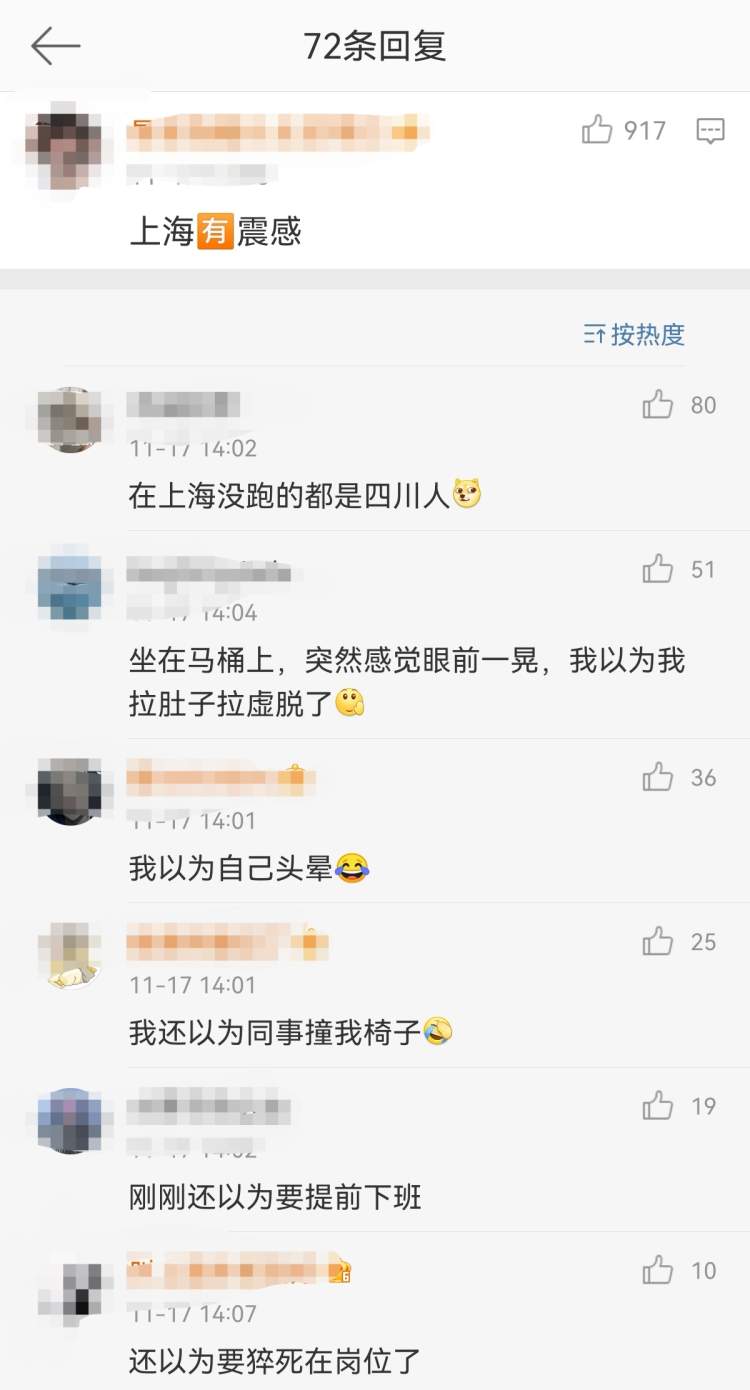Tap the comment 我还以为同事撞我椅子
The image size is (750, 1390).
(291, 1032)
